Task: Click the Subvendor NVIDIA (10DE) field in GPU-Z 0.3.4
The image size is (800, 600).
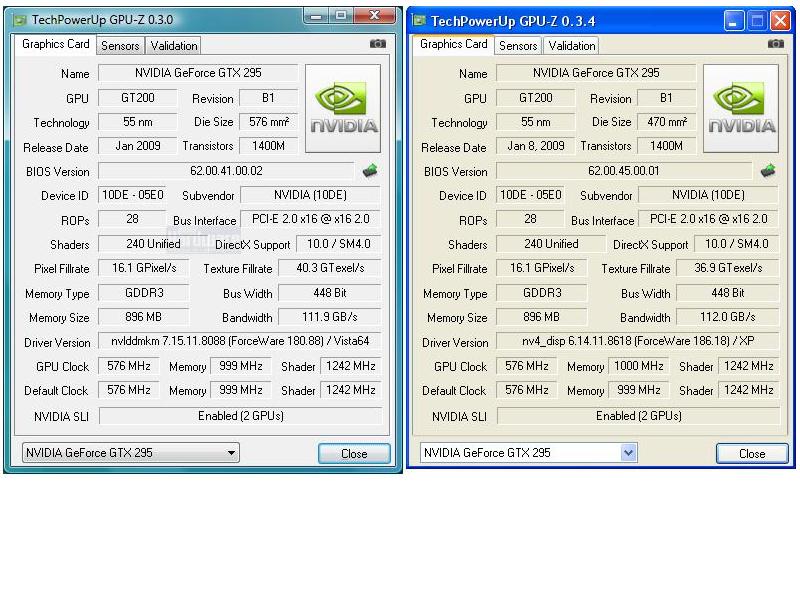Action: 708,195
